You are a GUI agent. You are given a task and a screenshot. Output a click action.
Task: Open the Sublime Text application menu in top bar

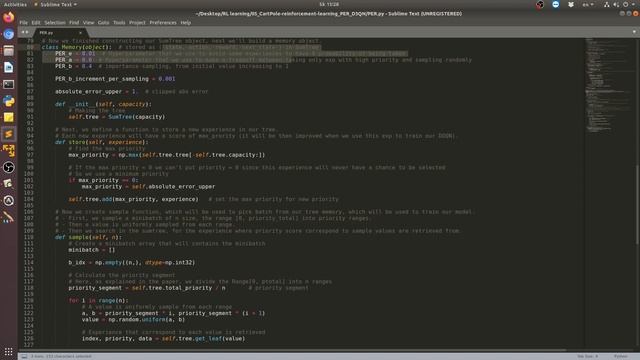[x=56, y=4]
